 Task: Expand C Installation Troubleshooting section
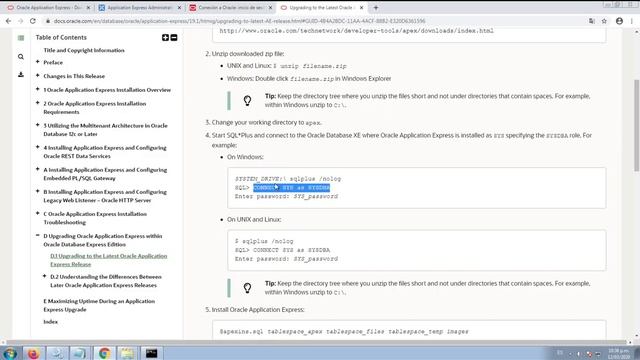(38, 213)
